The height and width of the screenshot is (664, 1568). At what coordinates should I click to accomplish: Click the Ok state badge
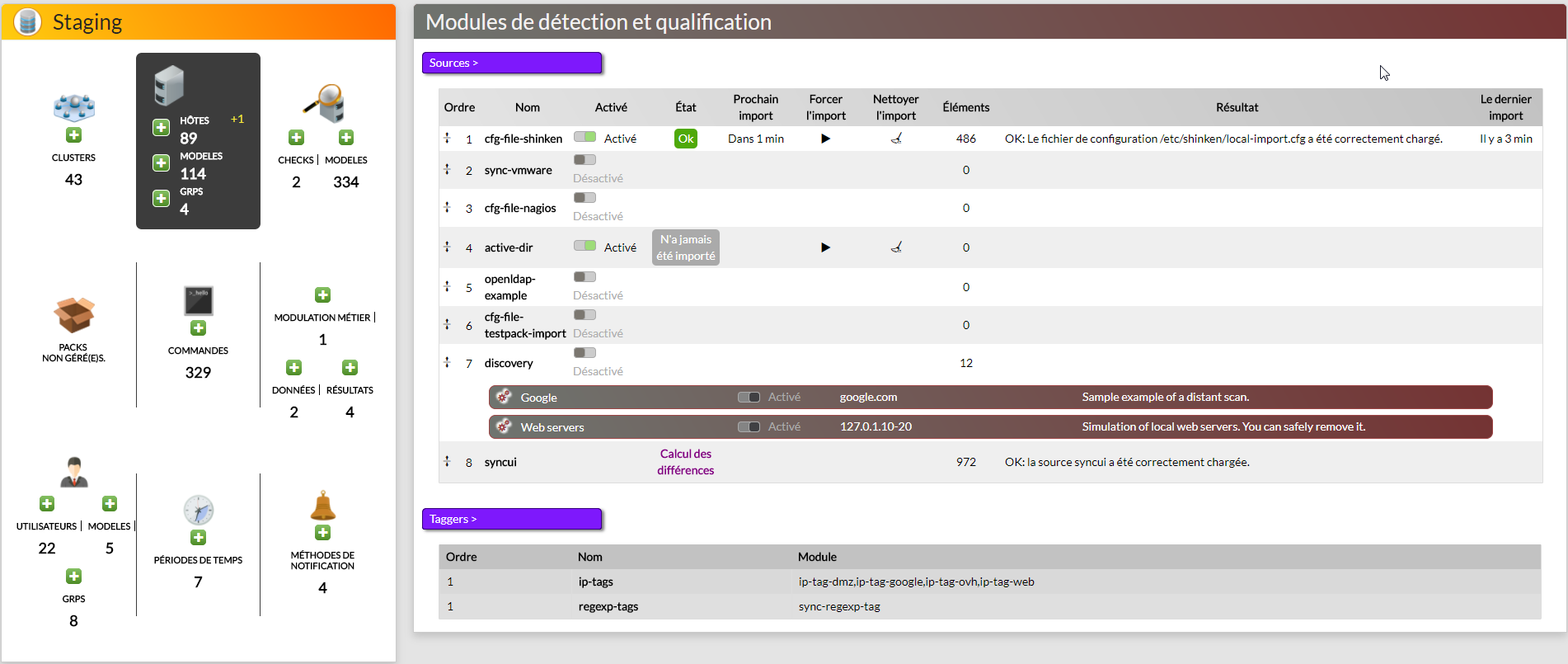point(685,139)
